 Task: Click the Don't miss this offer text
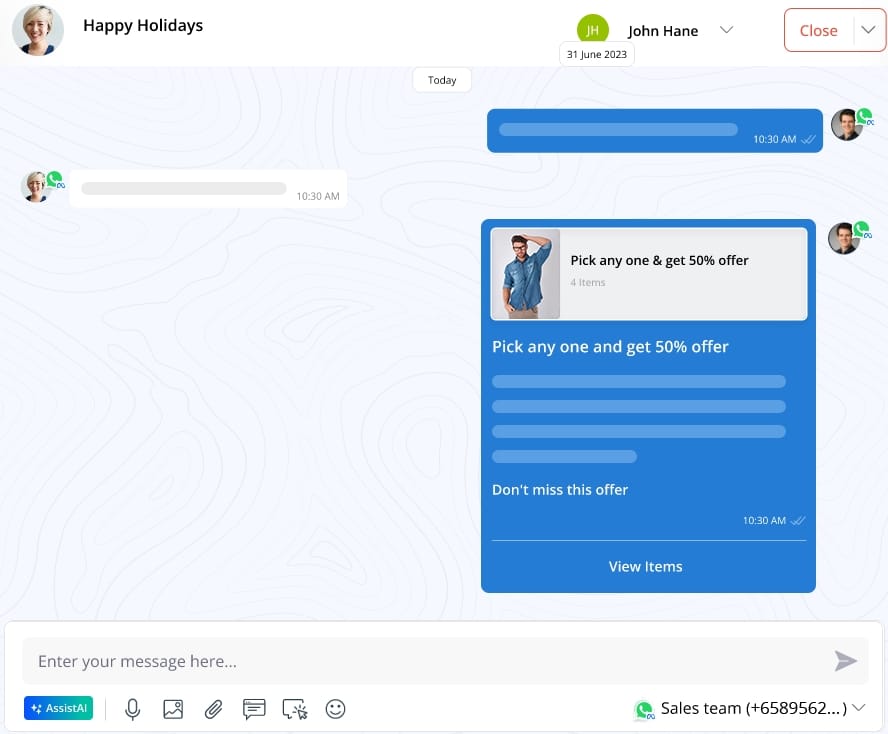[560, 490]
